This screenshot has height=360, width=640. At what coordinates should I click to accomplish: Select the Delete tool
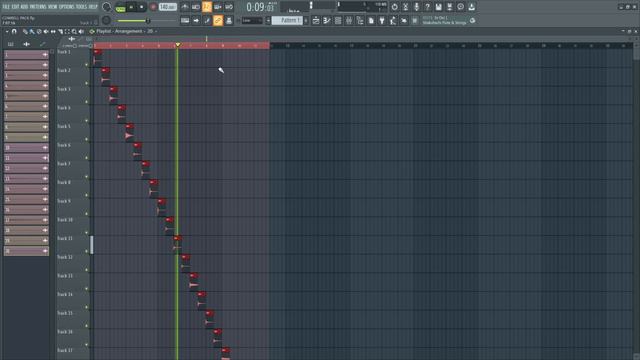click(39, 31)
